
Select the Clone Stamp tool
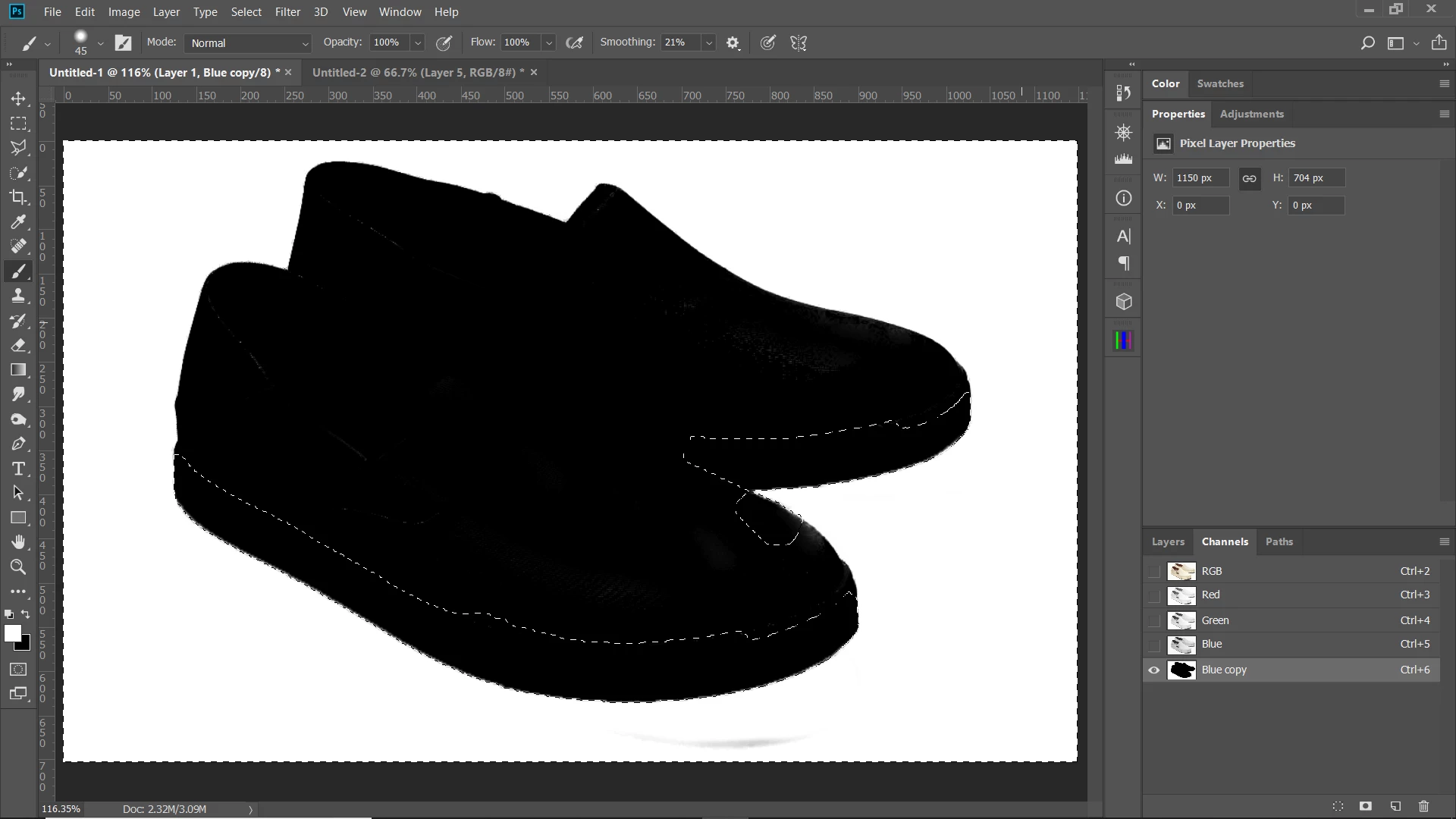pyautogui.click(x=18, y=296)
